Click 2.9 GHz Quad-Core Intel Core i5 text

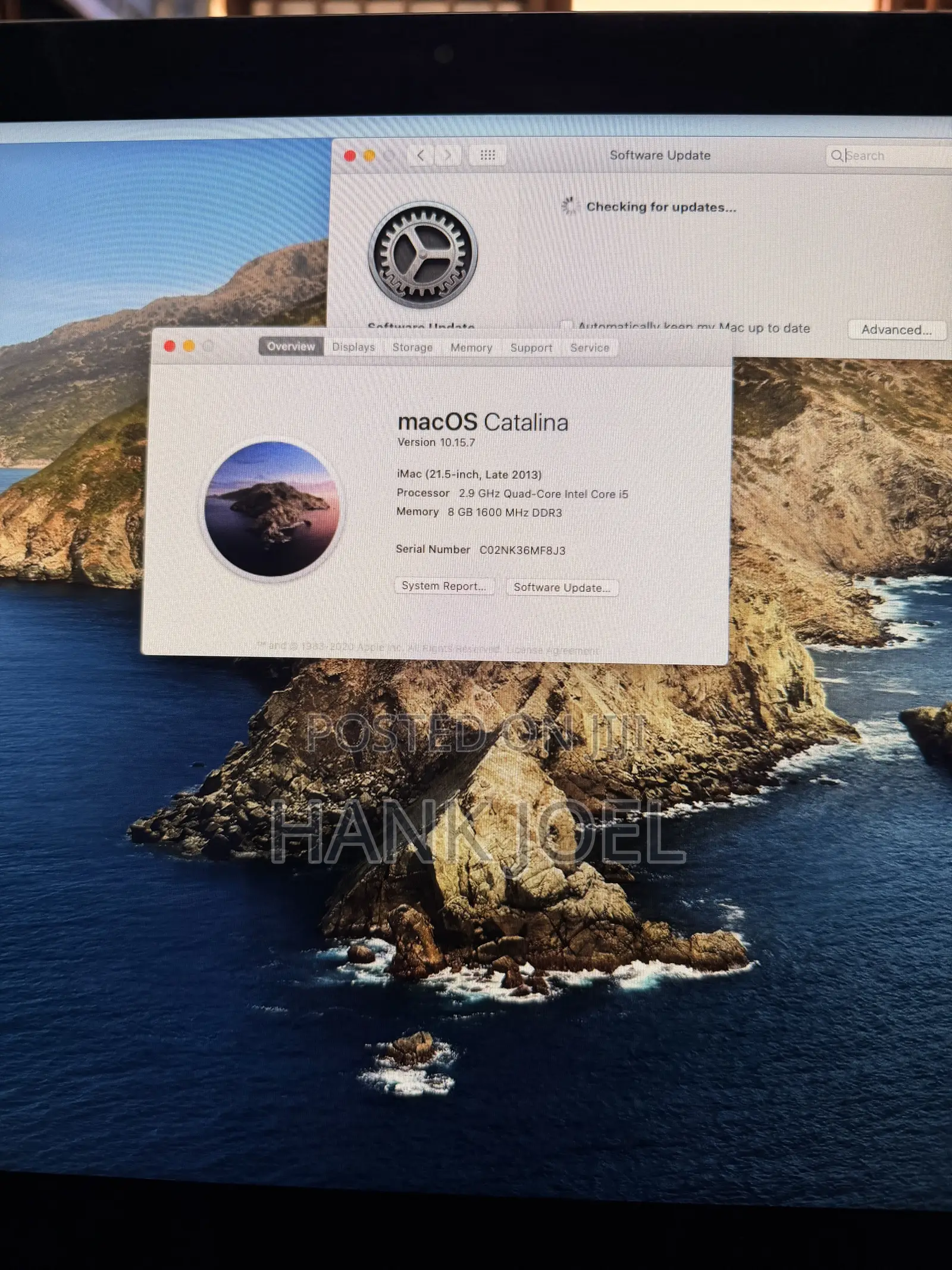(543, 494)
